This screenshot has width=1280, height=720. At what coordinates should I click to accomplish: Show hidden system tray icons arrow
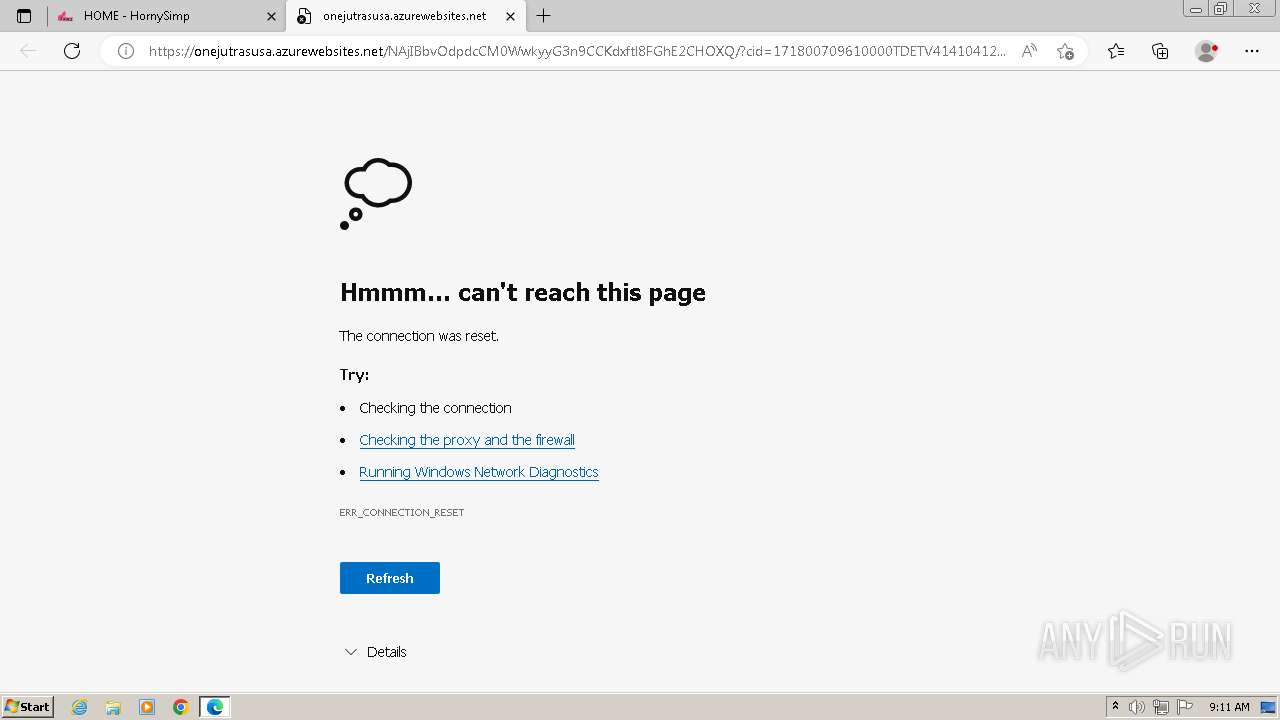[1116, 707]
